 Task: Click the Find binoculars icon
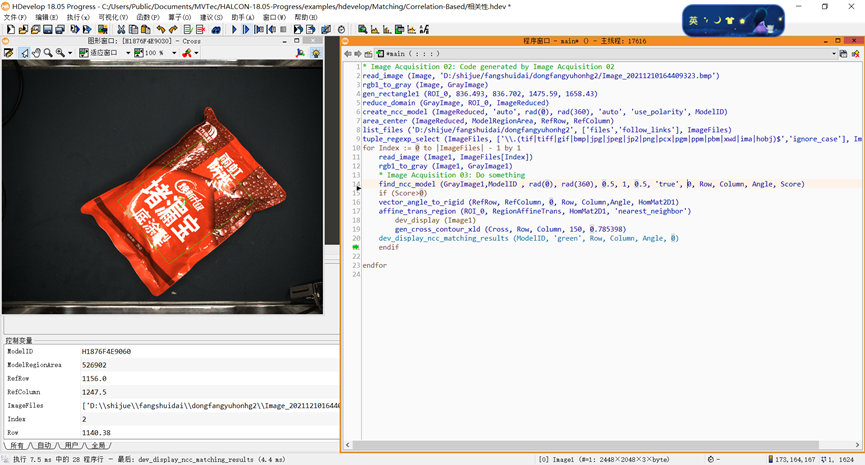click(x=216, y=29)
